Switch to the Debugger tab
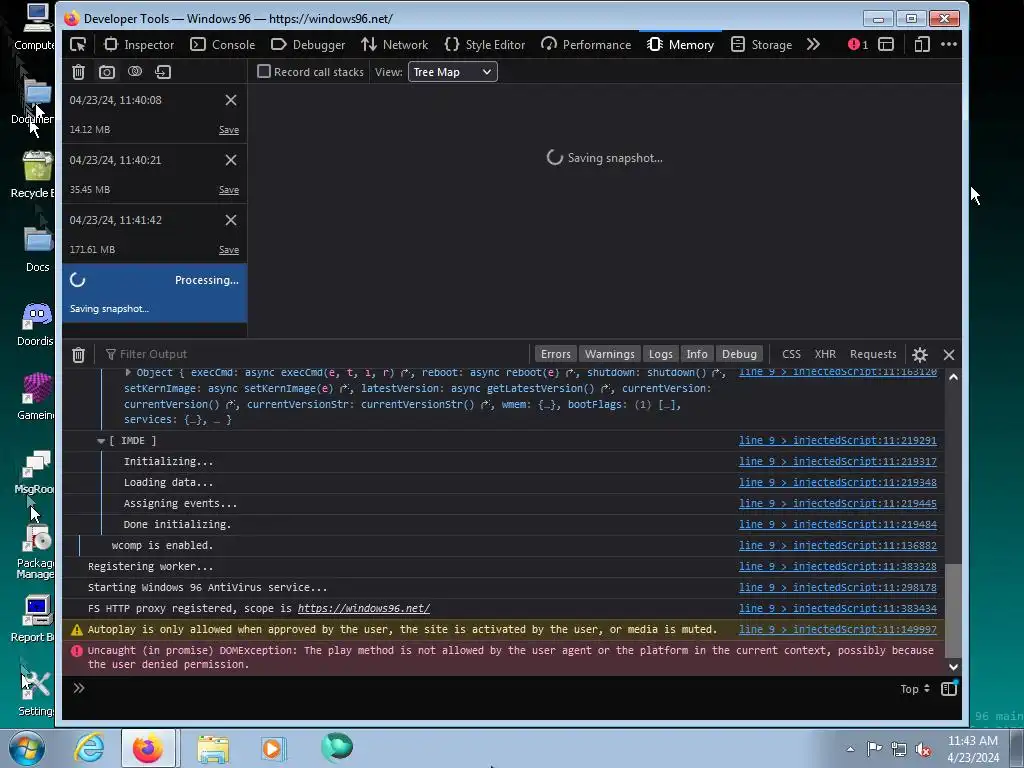 click(308, 44)
